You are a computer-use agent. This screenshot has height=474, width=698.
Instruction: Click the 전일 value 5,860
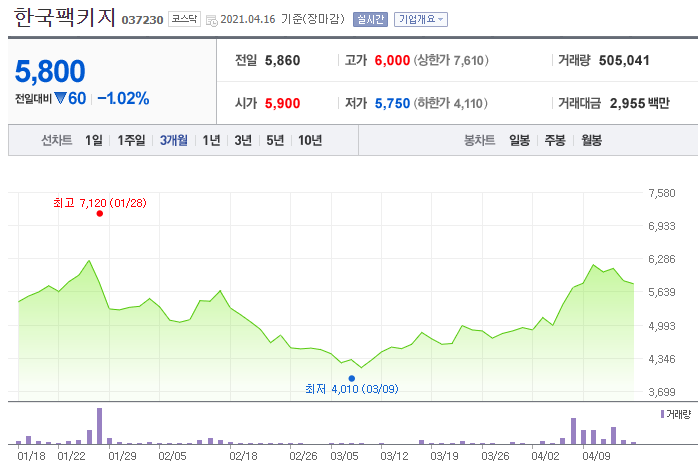(x=282, y=61)
